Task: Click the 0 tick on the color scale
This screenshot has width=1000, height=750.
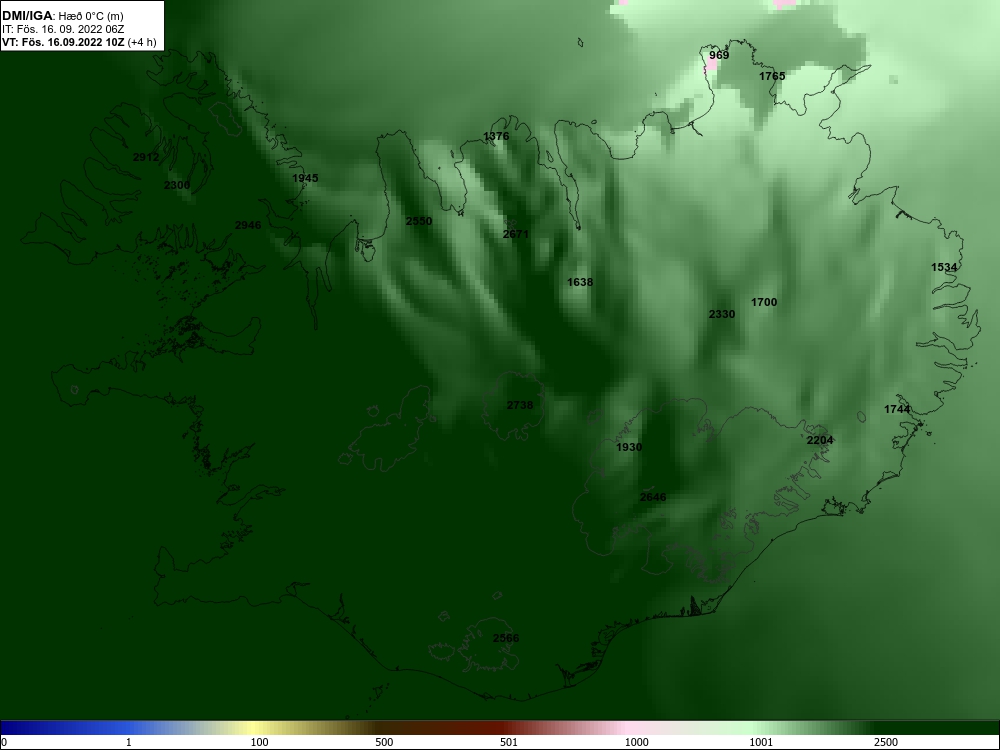Action: point(4,742)
